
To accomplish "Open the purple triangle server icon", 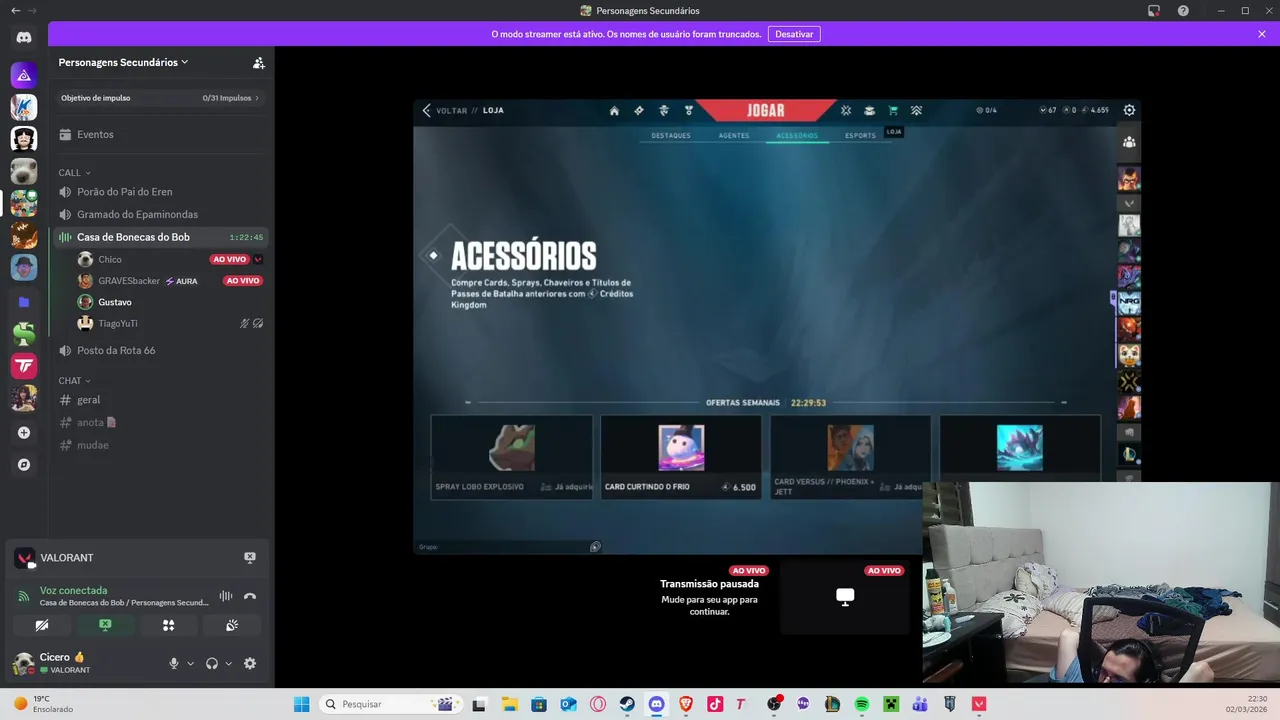I will 24,75.
